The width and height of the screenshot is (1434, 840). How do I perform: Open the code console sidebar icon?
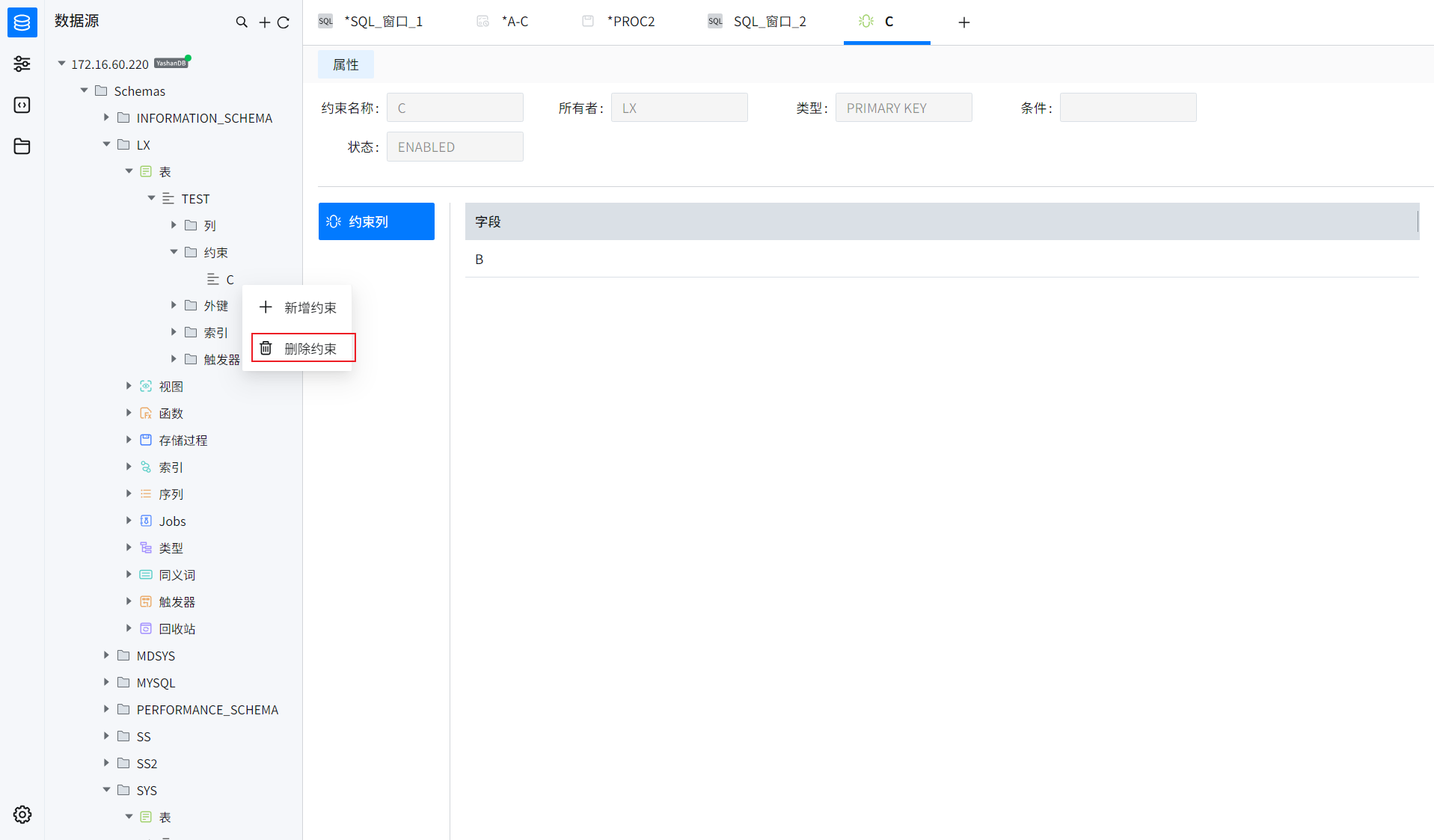click(22, 105)
